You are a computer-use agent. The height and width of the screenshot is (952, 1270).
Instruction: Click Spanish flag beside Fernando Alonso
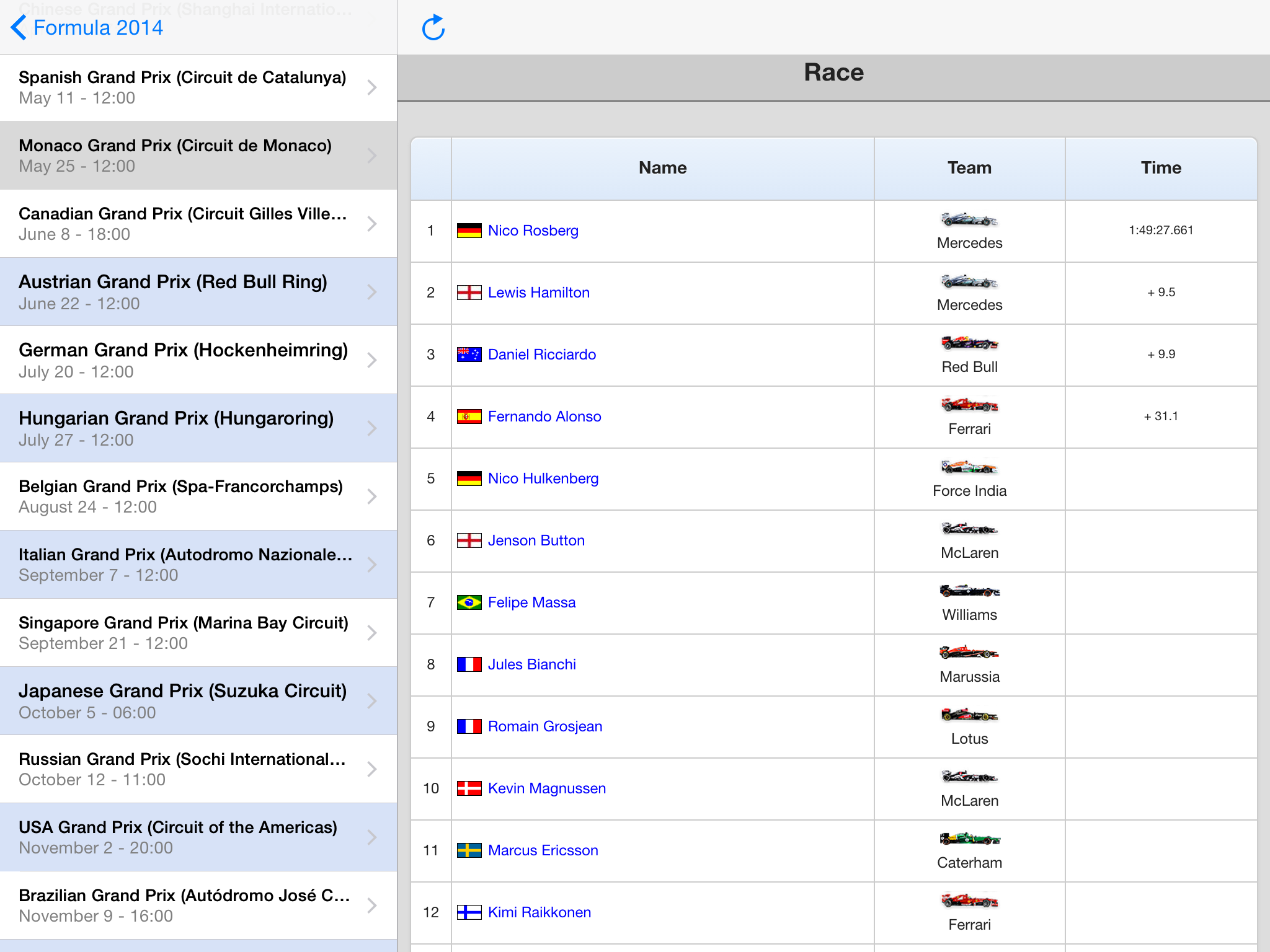click(x=469, y=416)
